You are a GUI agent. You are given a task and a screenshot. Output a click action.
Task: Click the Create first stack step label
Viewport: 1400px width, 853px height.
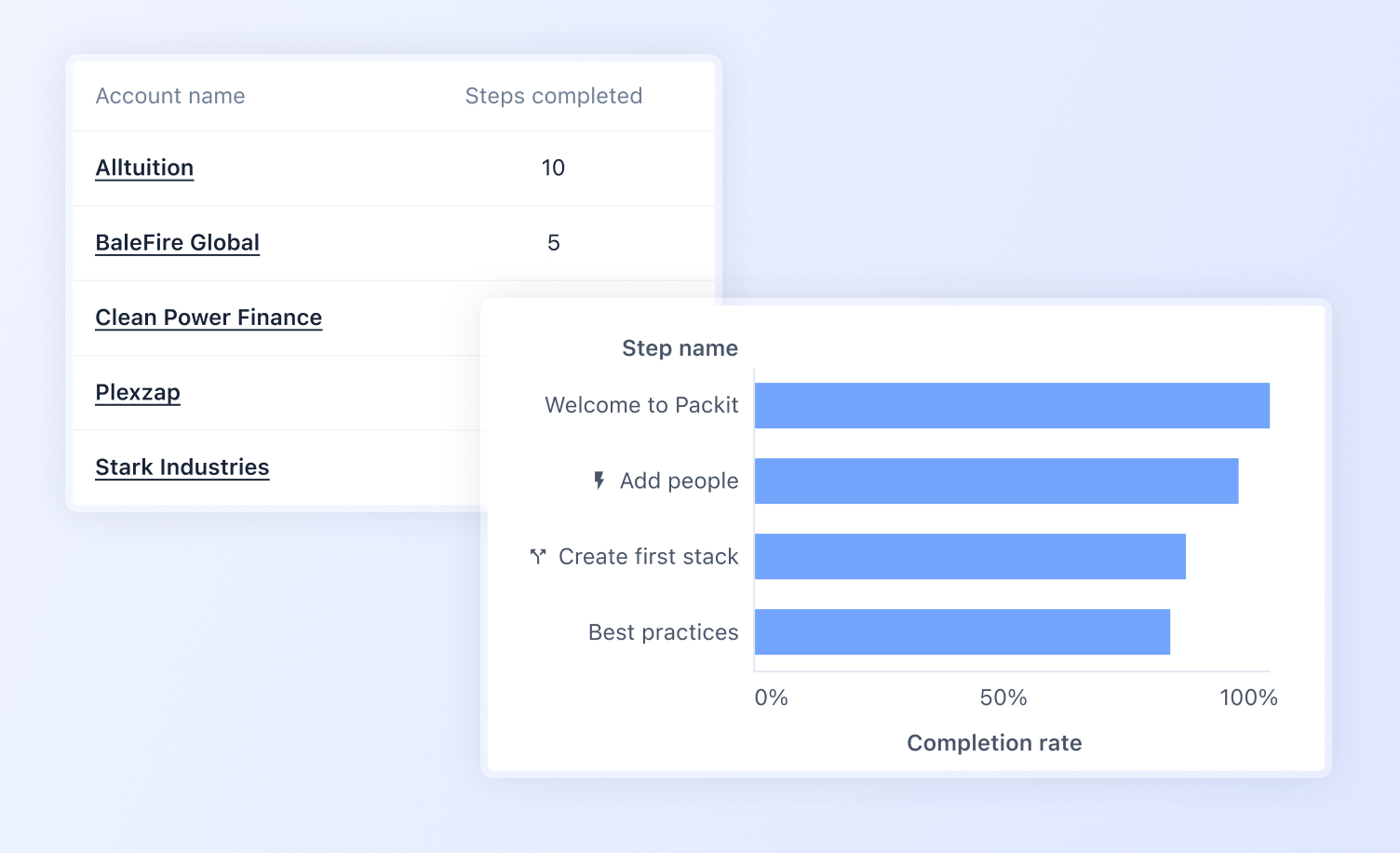[648, 557]
